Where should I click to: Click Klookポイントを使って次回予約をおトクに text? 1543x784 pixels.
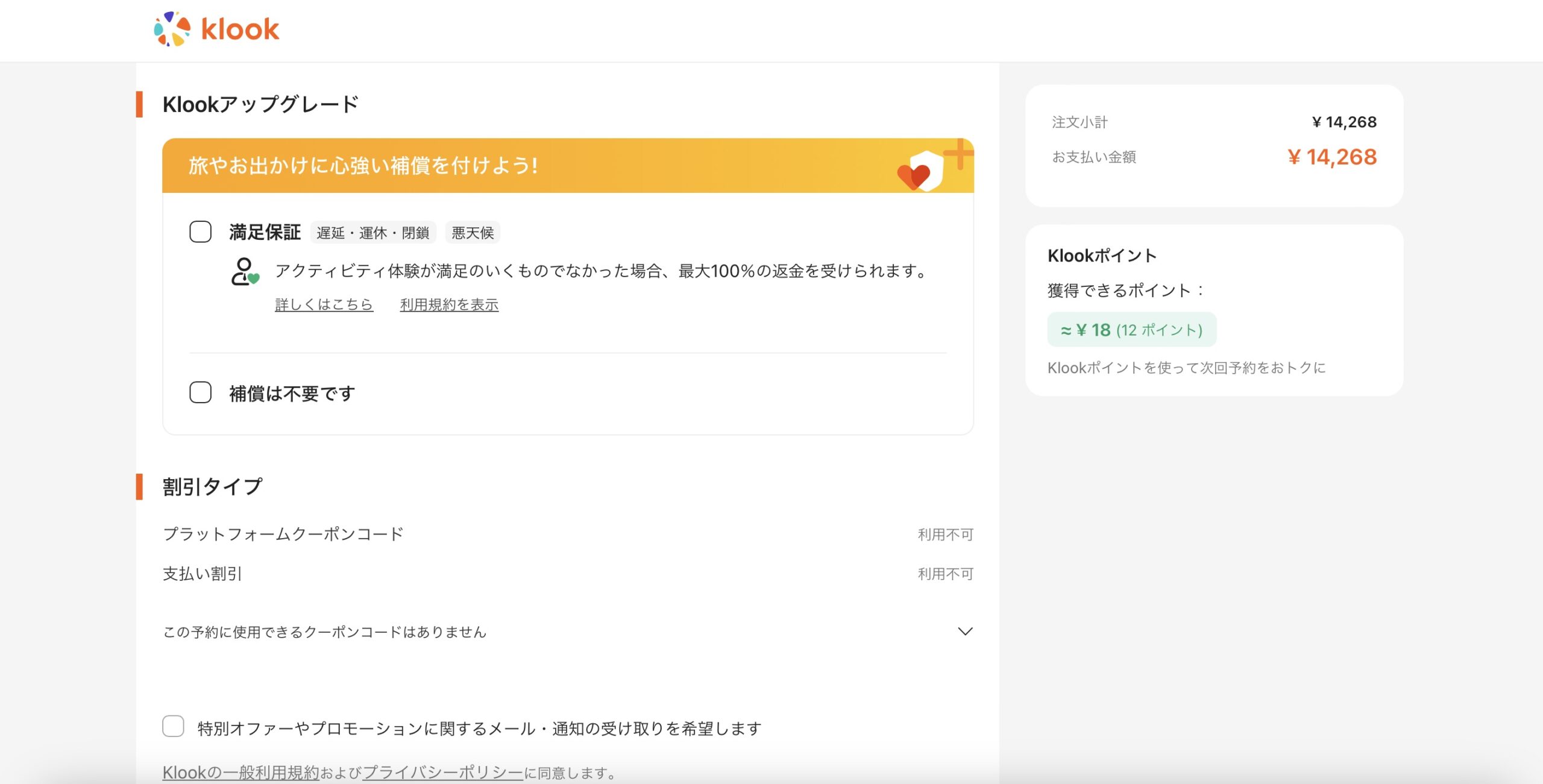tap(1186, 368)
